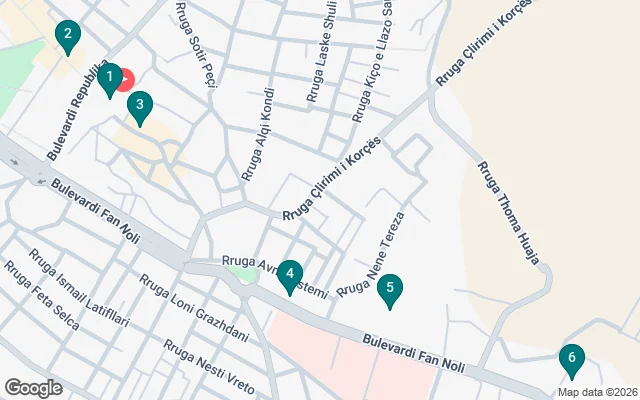
Task: Click the Rruga Alqi Kondi label
Action: 258,134
